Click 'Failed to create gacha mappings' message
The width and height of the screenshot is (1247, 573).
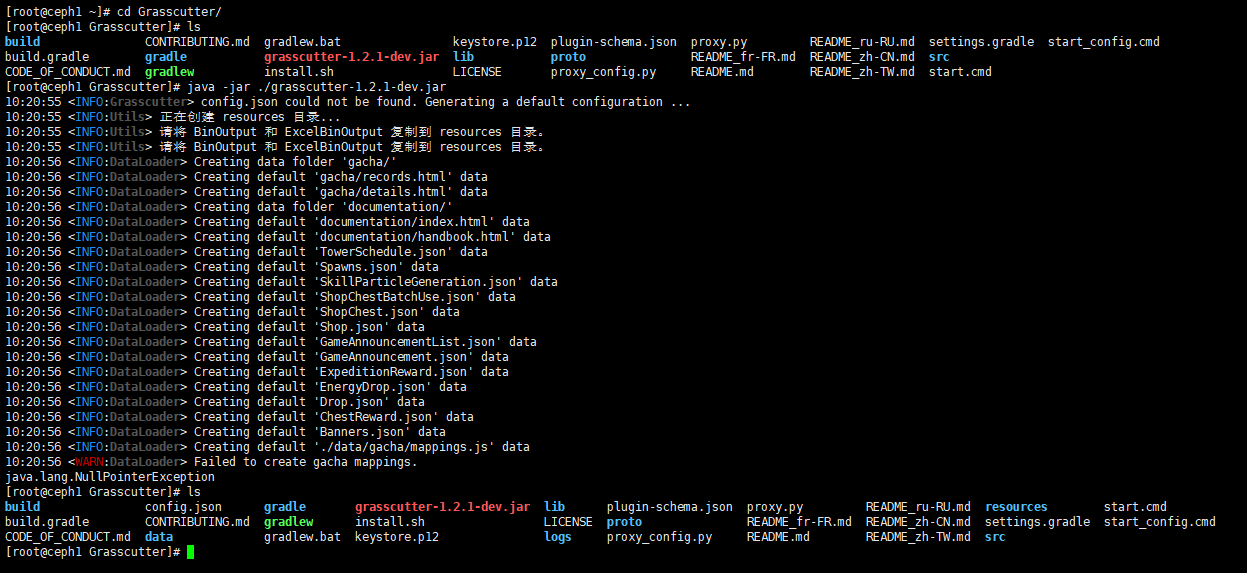point(305,462)
